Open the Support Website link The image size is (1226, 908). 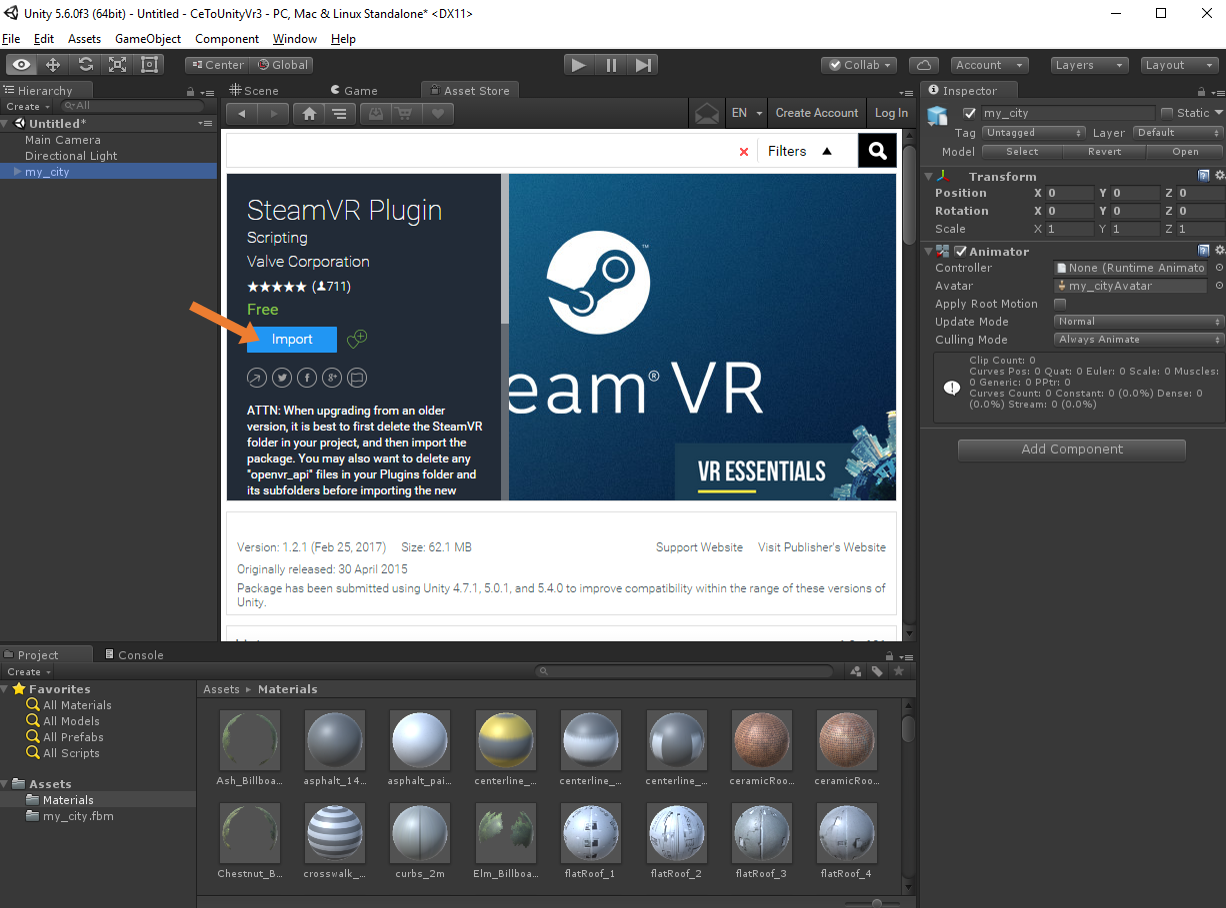pos(699,547)
